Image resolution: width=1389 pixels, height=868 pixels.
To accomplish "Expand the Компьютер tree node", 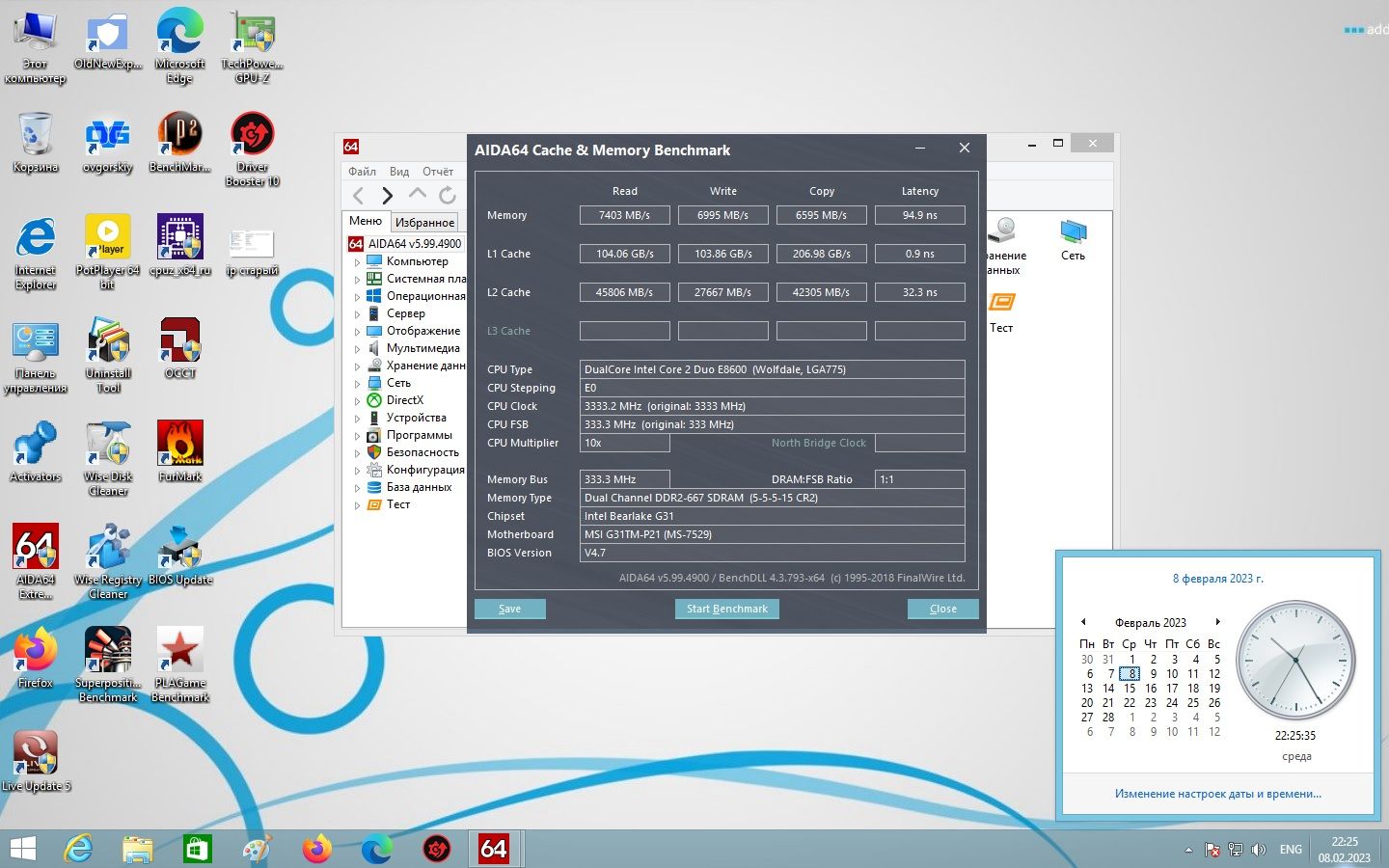I will [357, 262].
